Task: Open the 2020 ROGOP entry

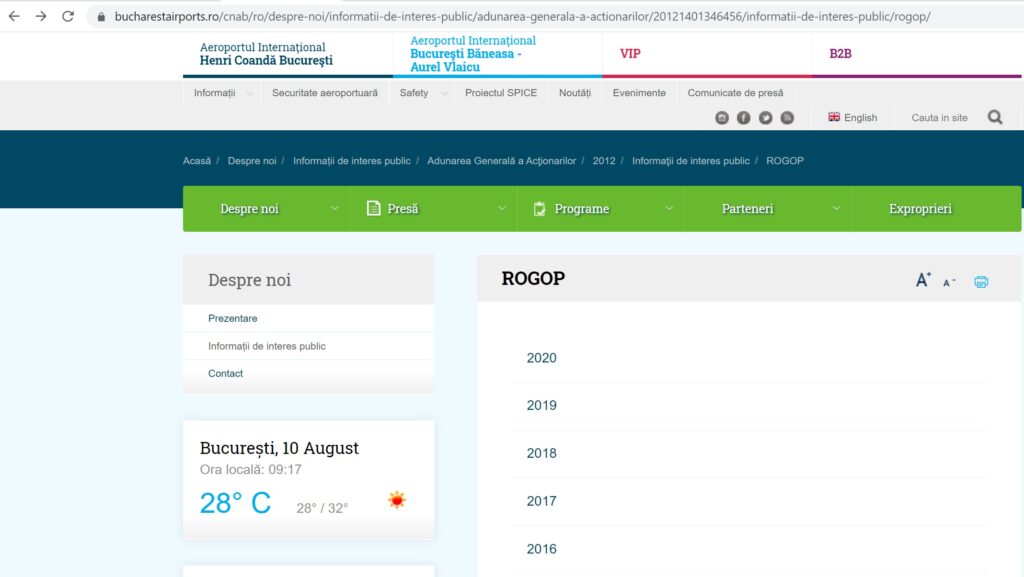Action: coord(541,358)
